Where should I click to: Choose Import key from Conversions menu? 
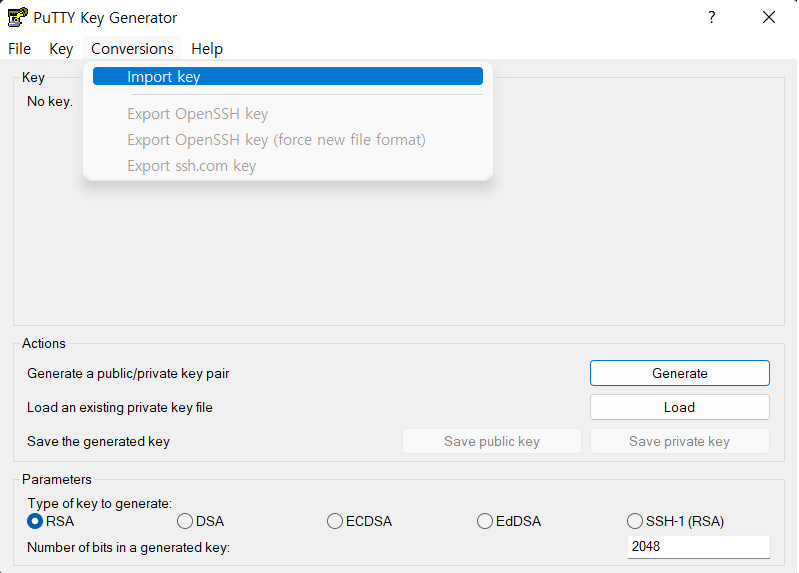coord(288,76)
